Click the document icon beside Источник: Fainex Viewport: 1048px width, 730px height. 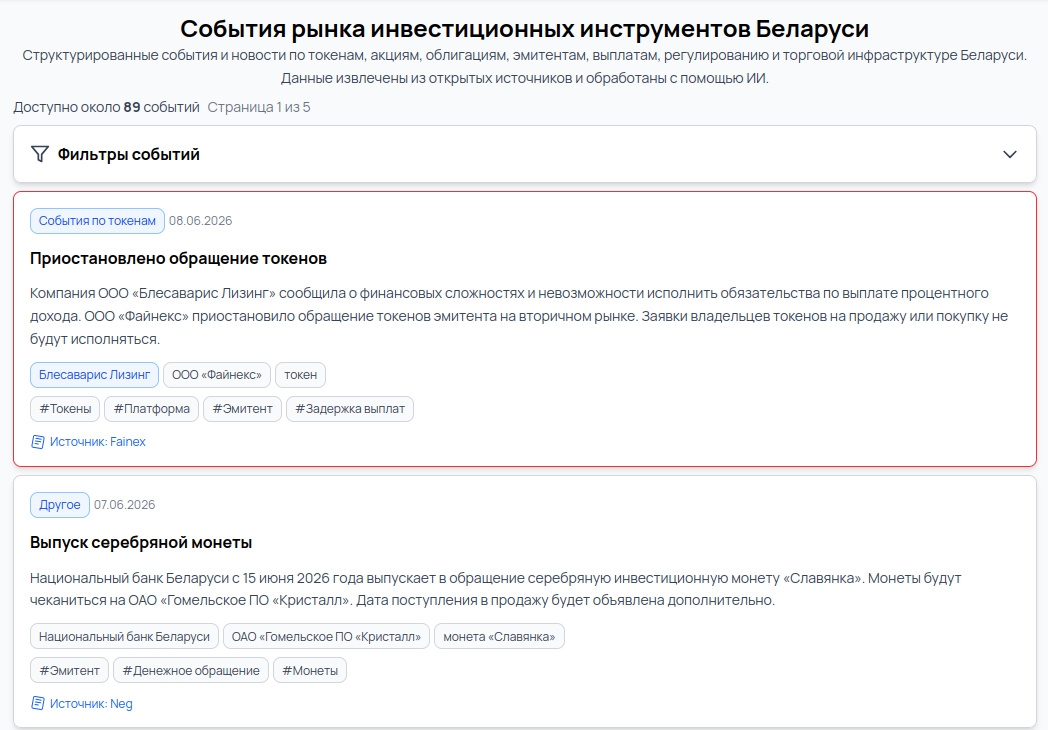[38, 442]
